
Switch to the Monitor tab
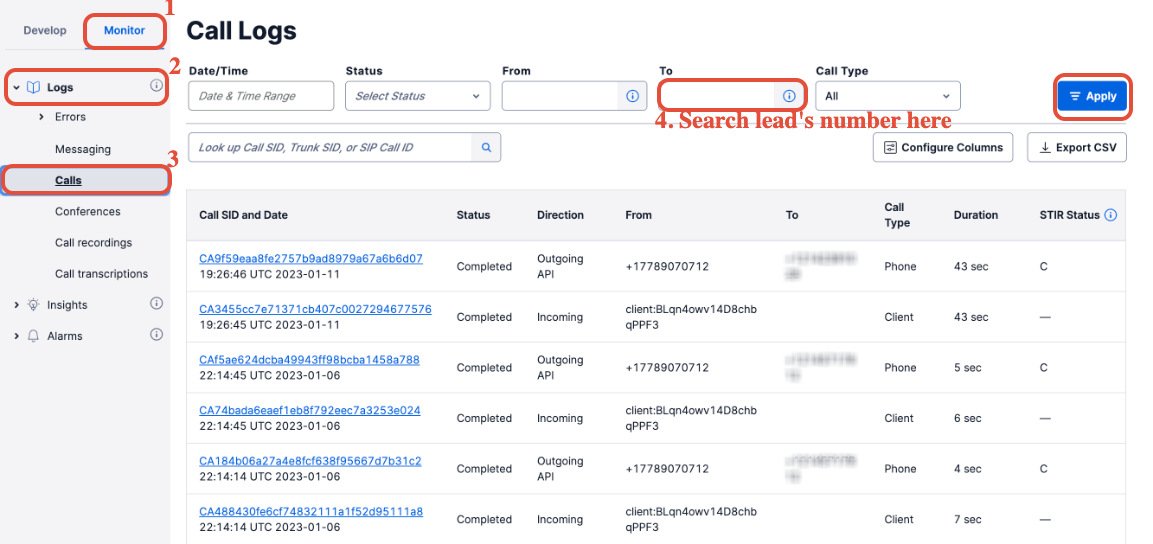[x=124, y=30]
